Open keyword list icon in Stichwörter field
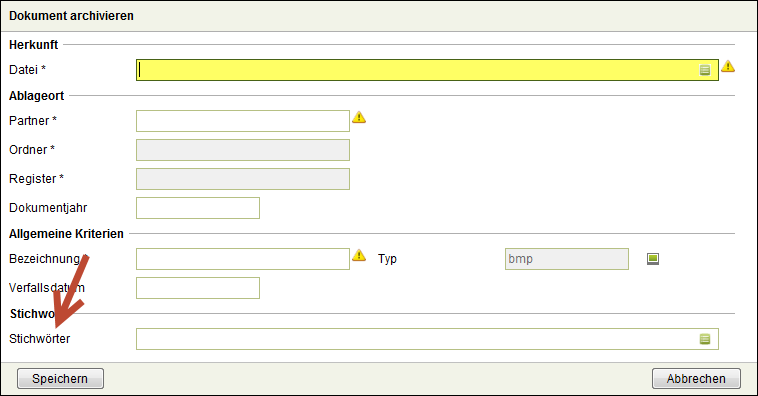 pyautogui.click(x=704, y=339)
